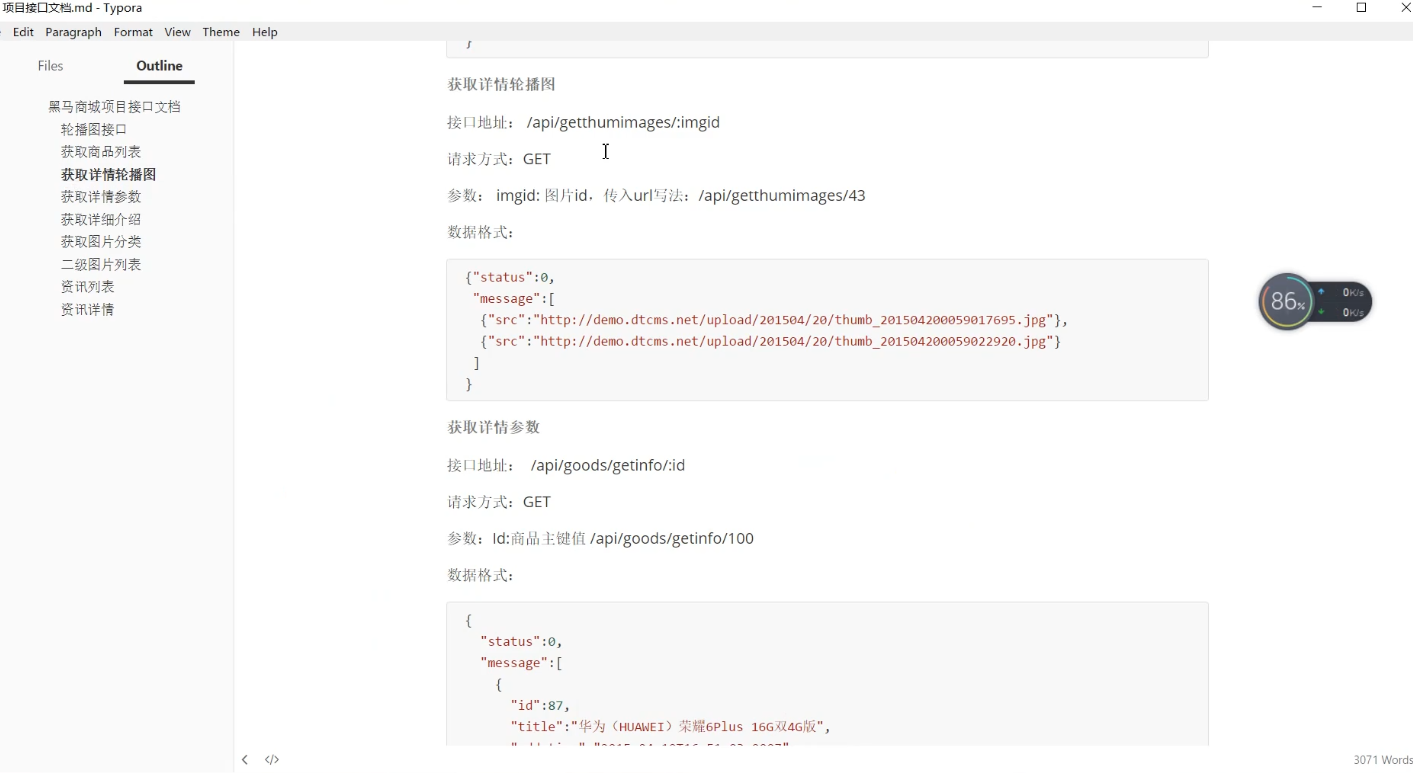The width and height of the screenshot is (1413, 773).
Task: Click the /api/getthumimages/43 example URL
Action: pos(782,196)
